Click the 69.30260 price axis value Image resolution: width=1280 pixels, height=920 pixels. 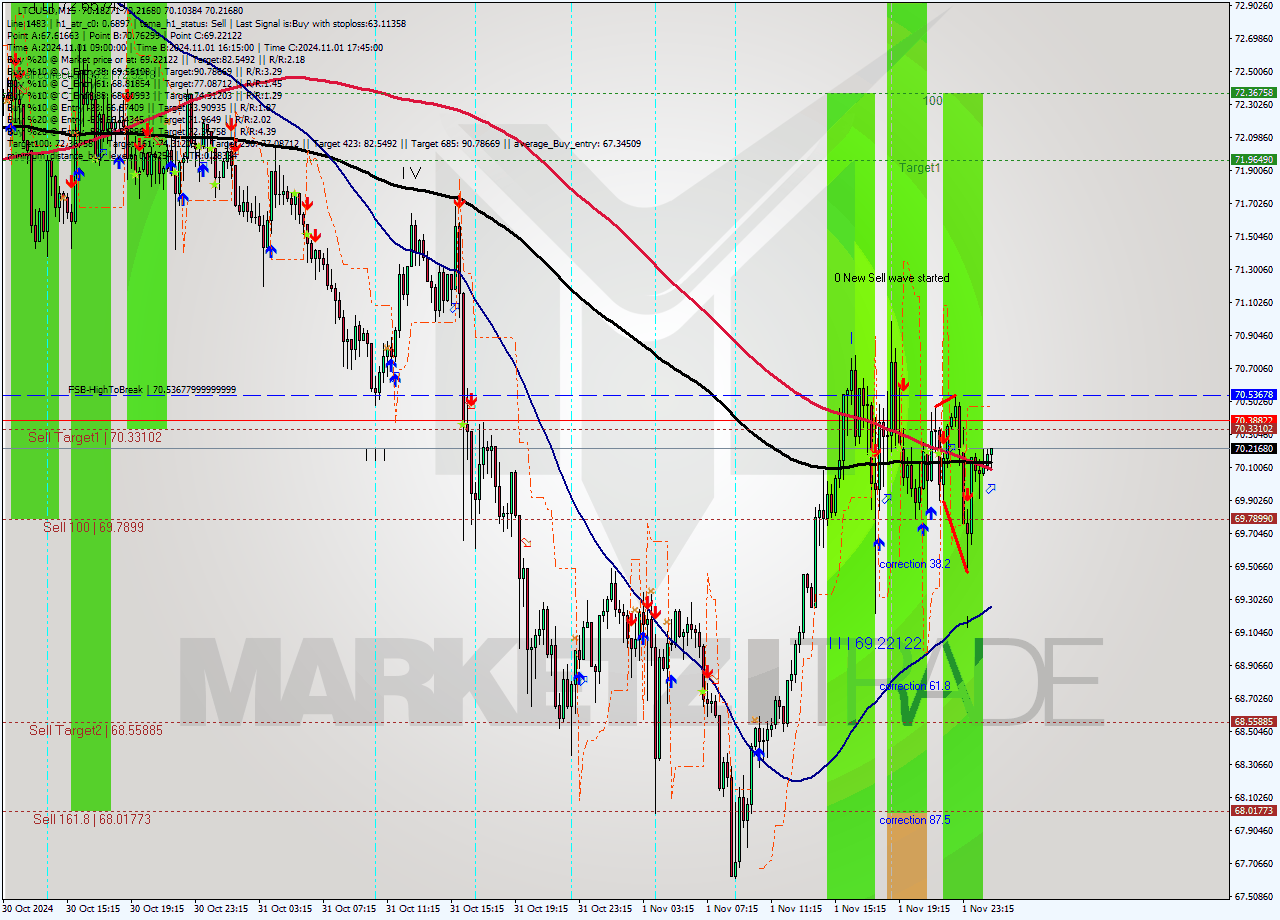point(1254,600)
